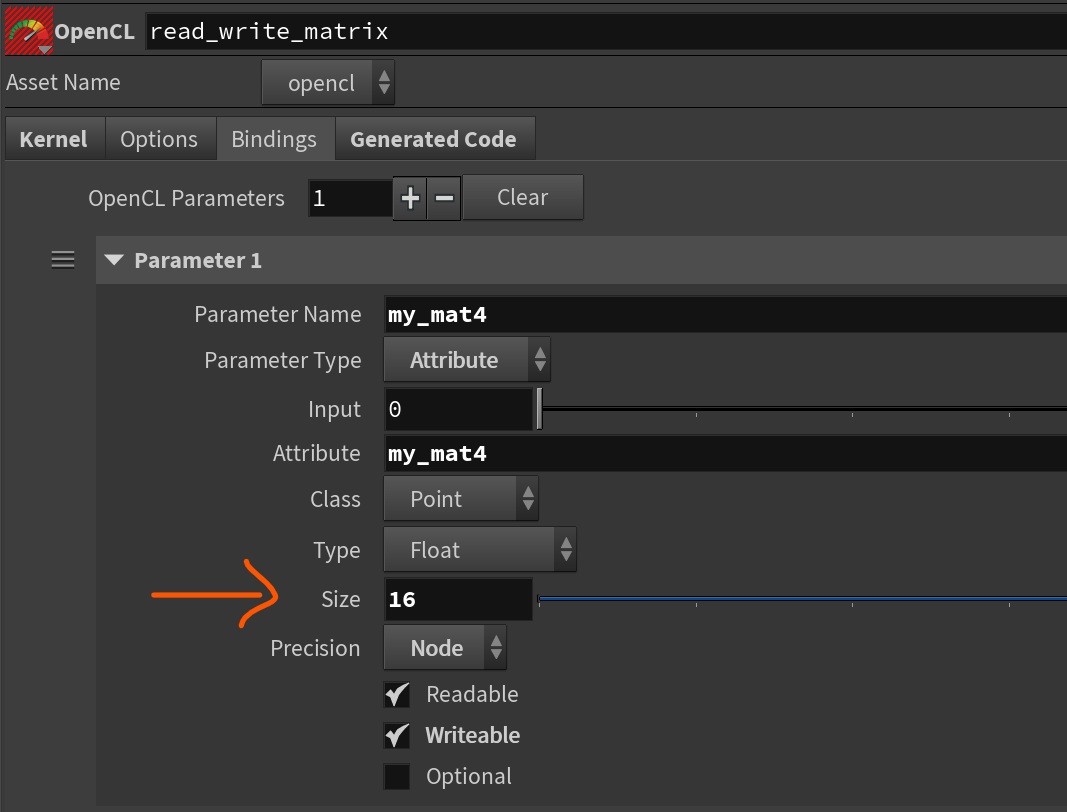
Task: Collapse the Parameter 1 section
Action: pos(115,260)
